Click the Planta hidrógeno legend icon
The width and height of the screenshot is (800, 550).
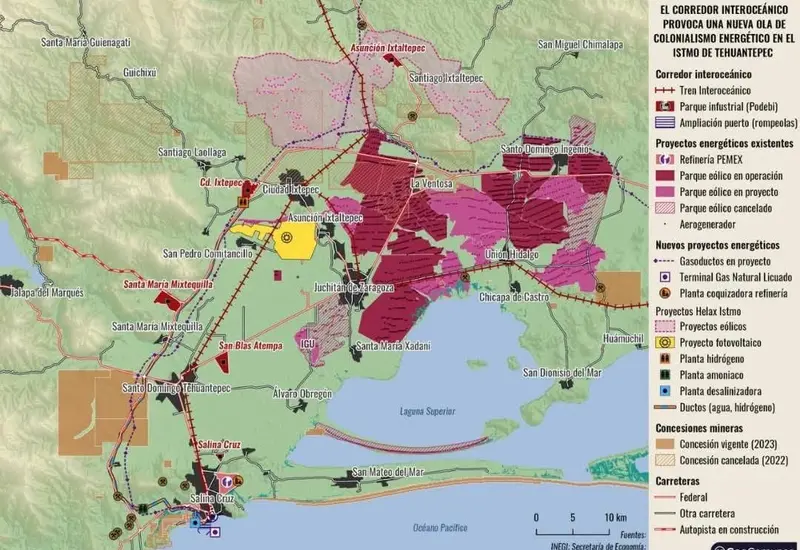(665, 359)
